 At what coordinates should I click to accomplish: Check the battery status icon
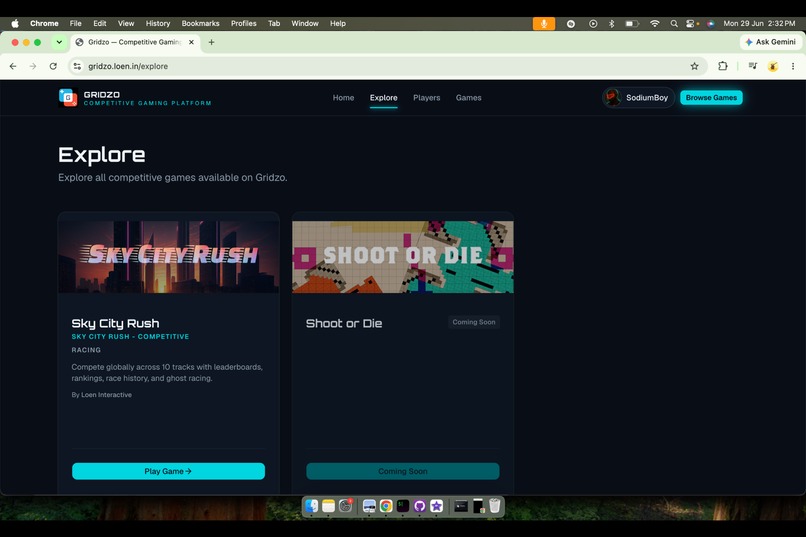pyautogui.click(x=632, y=24)
